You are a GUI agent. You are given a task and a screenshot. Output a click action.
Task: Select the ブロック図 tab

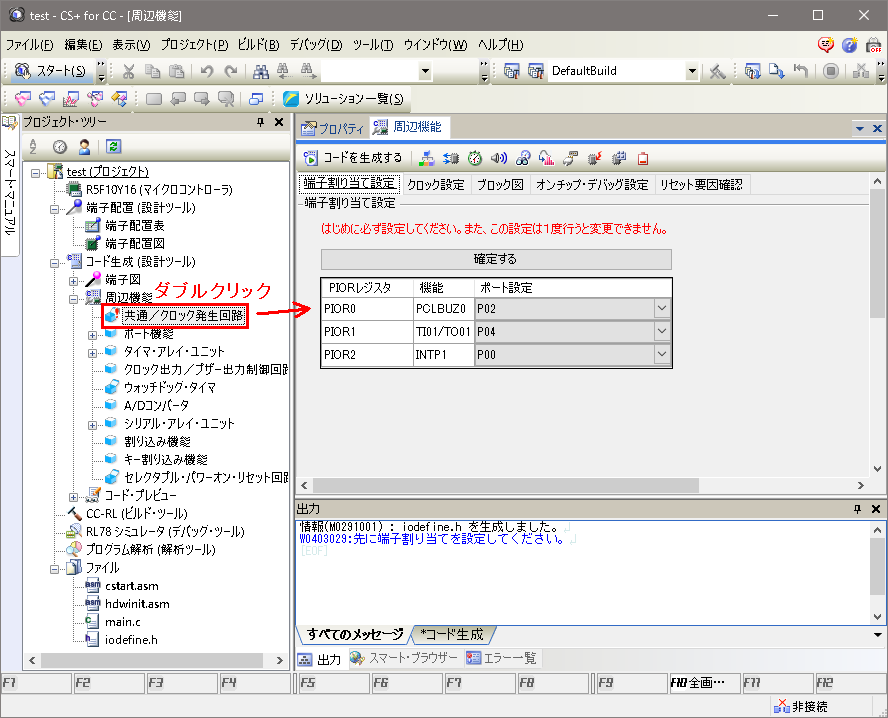tap(500, 185)
